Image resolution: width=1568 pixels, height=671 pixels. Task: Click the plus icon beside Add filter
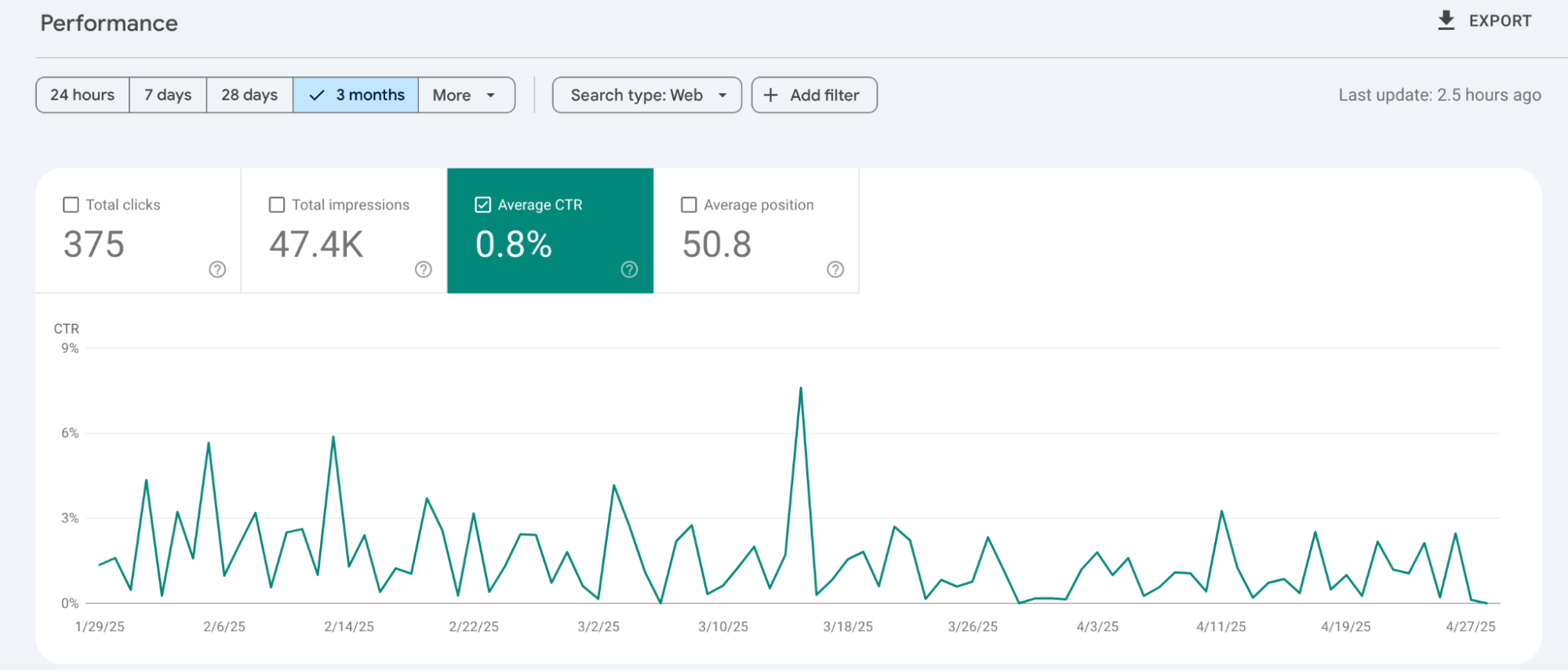pyautogui.click(x=771, y=95)
